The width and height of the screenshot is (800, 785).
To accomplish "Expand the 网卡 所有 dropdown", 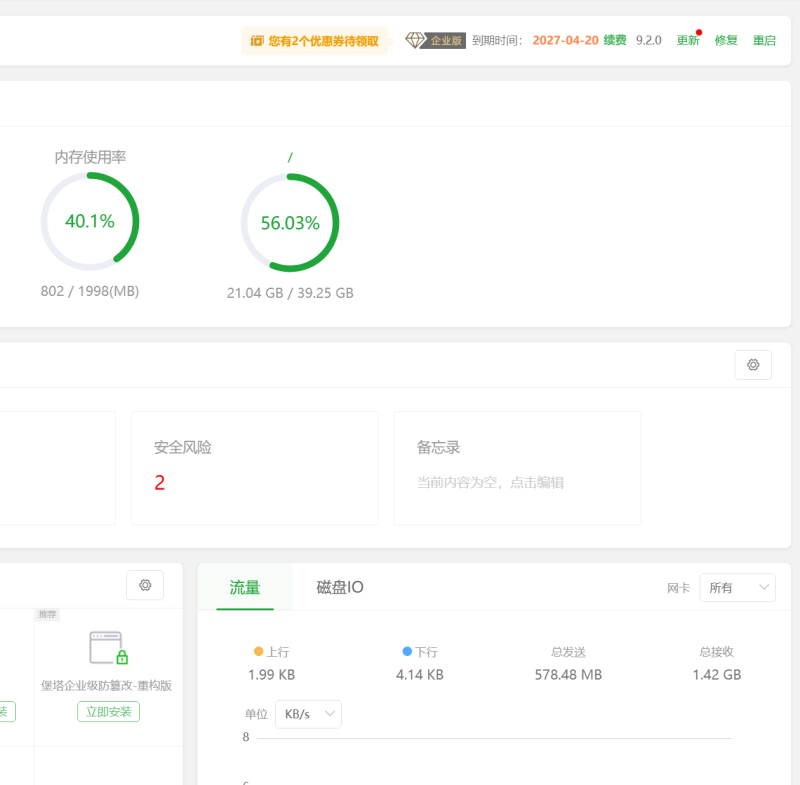I will (x=737, y=588).
